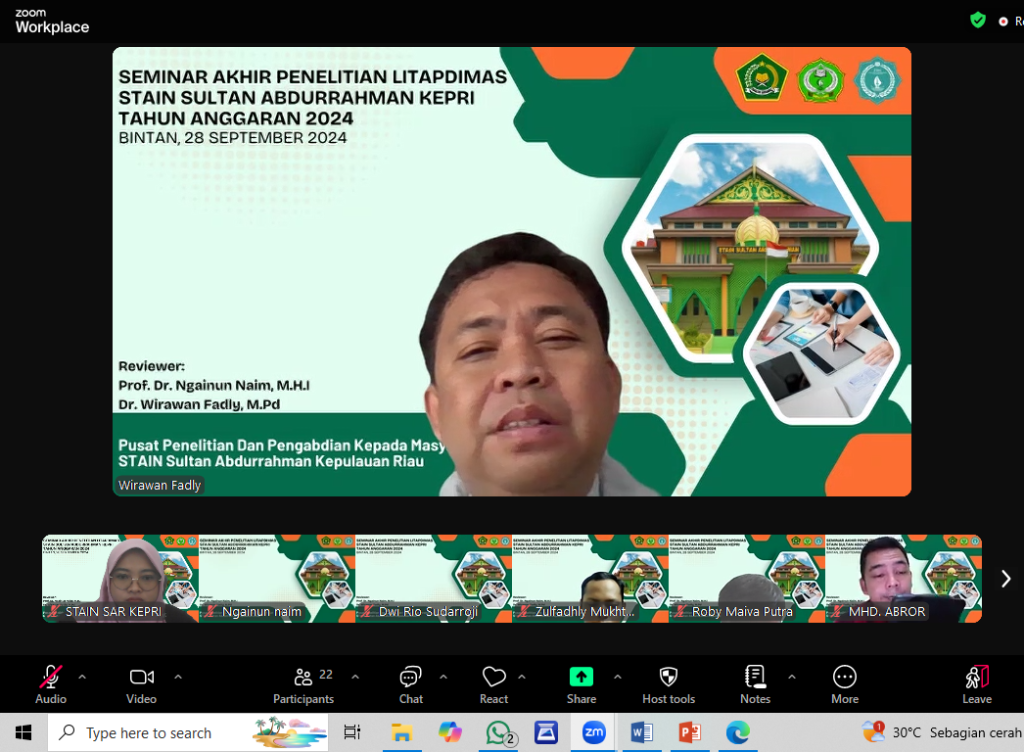This screenshot has width=1024, height=752.
Task: Open PowerPoint from the taskbar
Action: click(x=690, y=733)
